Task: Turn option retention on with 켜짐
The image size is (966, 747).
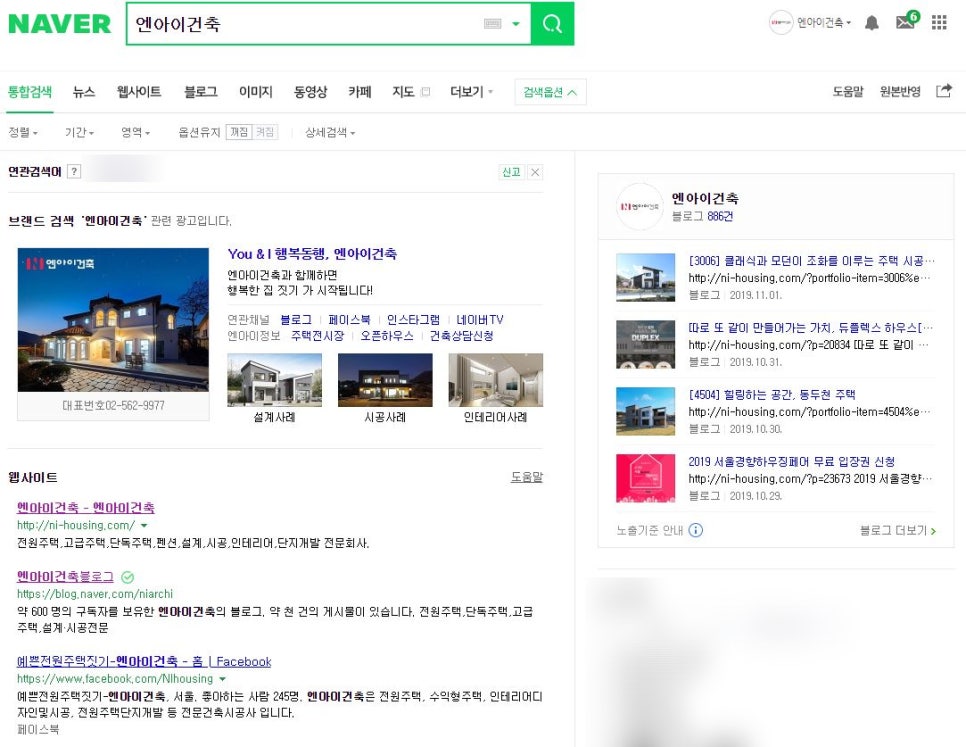Action: pyautogui.click(x=265, y=132)
